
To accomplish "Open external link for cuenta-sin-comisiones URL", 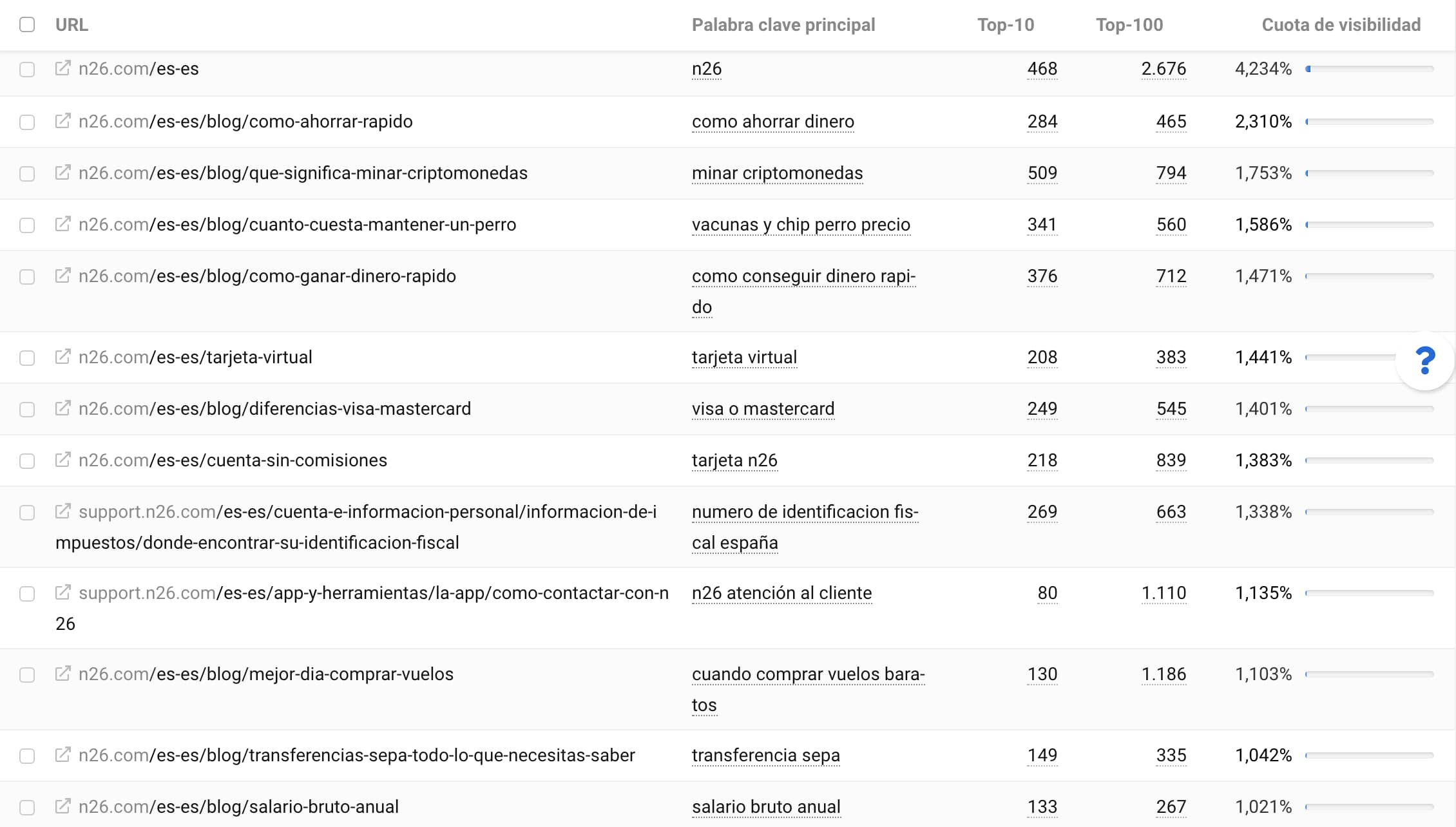I will click(62, 460).
